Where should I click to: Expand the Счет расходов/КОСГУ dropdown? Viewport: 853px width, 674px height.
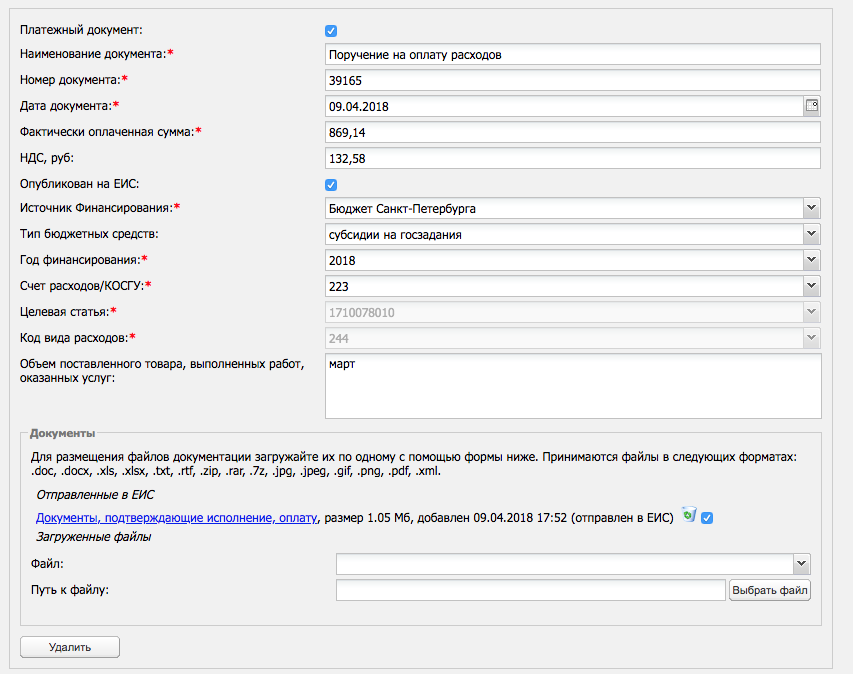tap(573, 287)
